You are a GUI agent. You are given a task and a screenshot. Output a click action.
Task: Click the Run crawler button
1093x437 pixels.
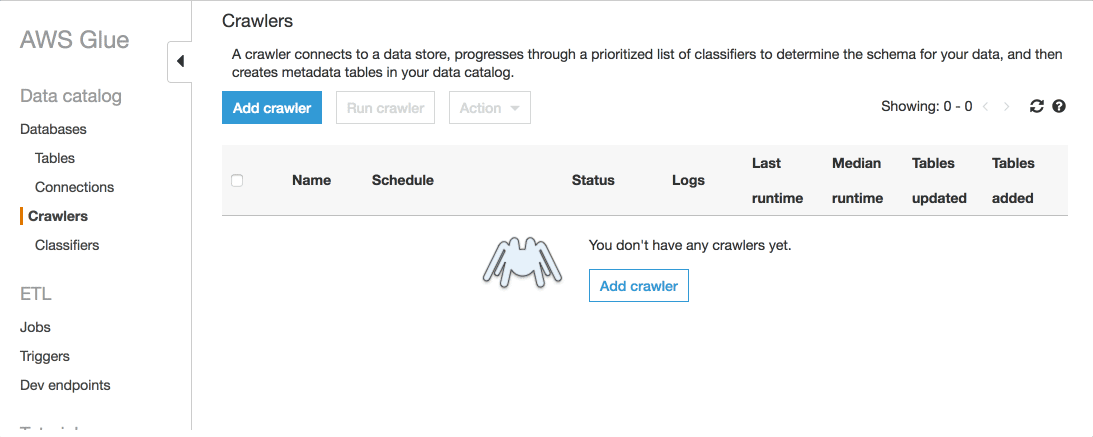(x=385, y=108)
